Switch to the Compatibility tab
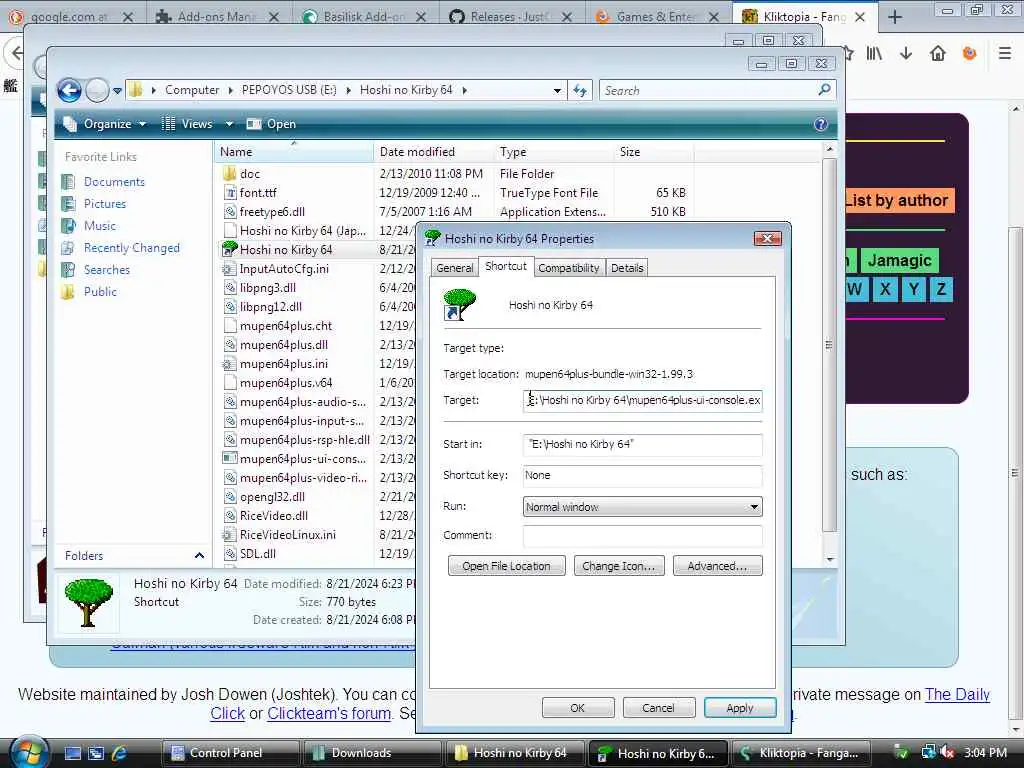 [569, 268]
